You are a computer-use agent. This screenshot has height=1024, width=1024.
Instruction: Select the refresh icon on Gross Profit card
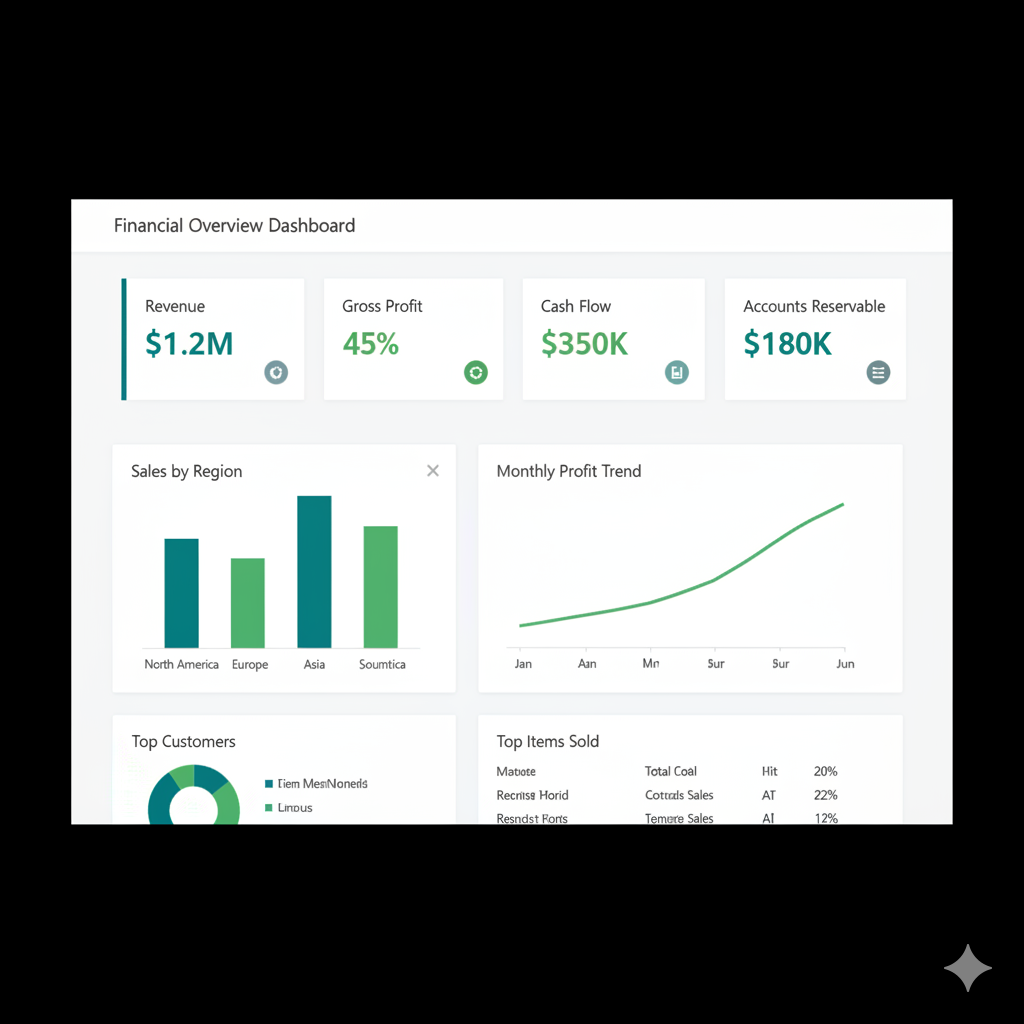tap(476, 372)
